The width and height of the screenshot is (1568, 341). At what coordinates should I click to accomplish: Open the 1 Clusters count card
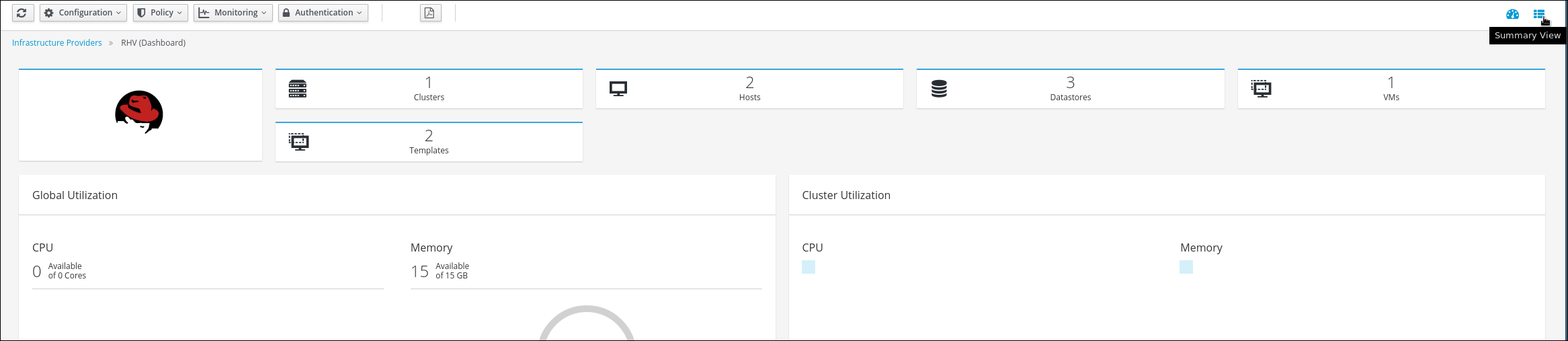point(429,89)
